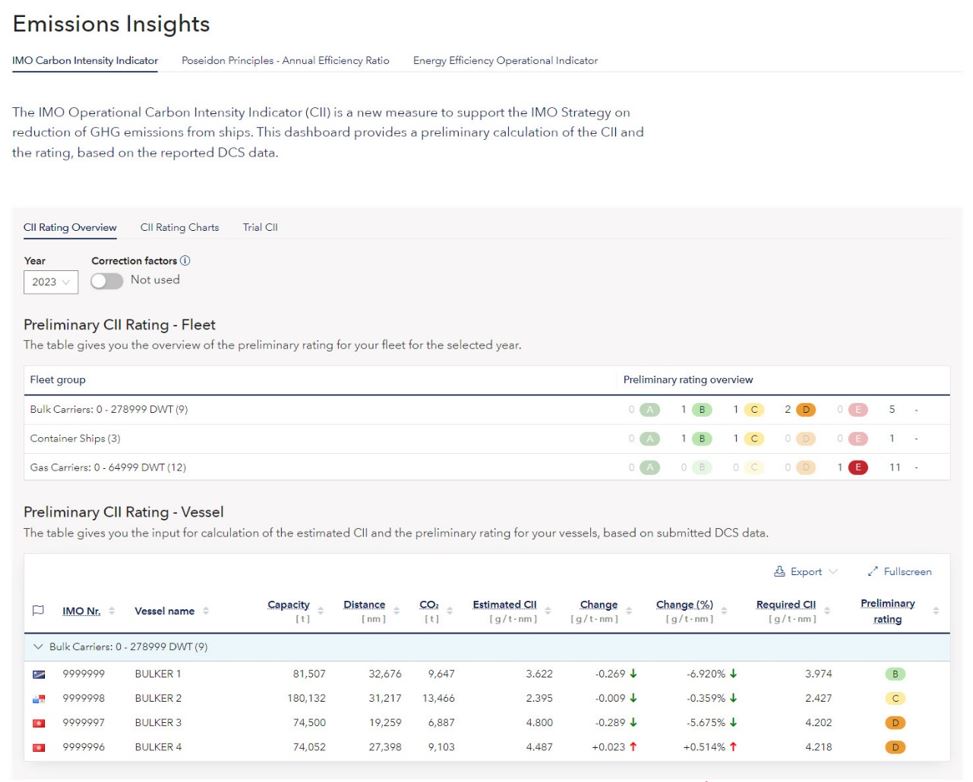The image size is (973, 782).
Task: Sort table by Estimated CII header
Action: pos(504,604)
